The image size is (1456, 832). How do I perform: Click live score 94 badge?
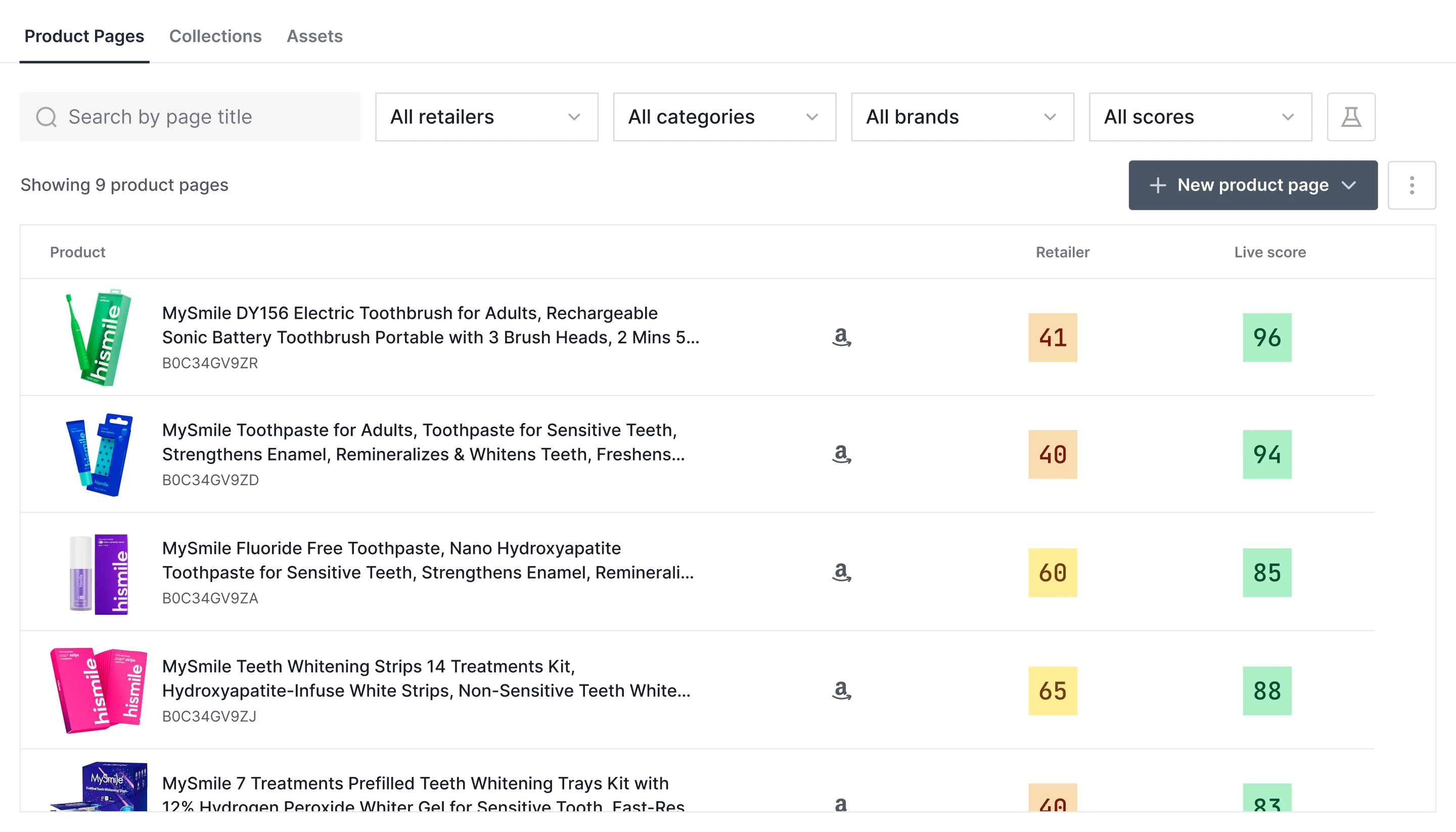click(1267, 454)
